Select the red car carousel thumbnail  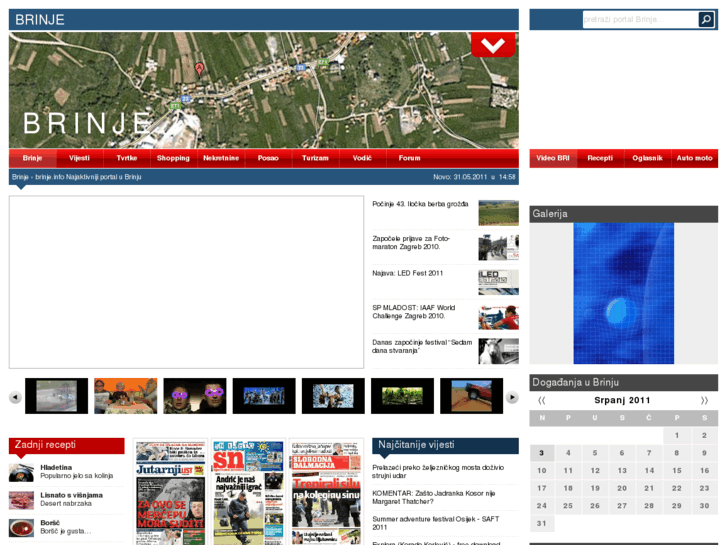(x=472, y=396)
